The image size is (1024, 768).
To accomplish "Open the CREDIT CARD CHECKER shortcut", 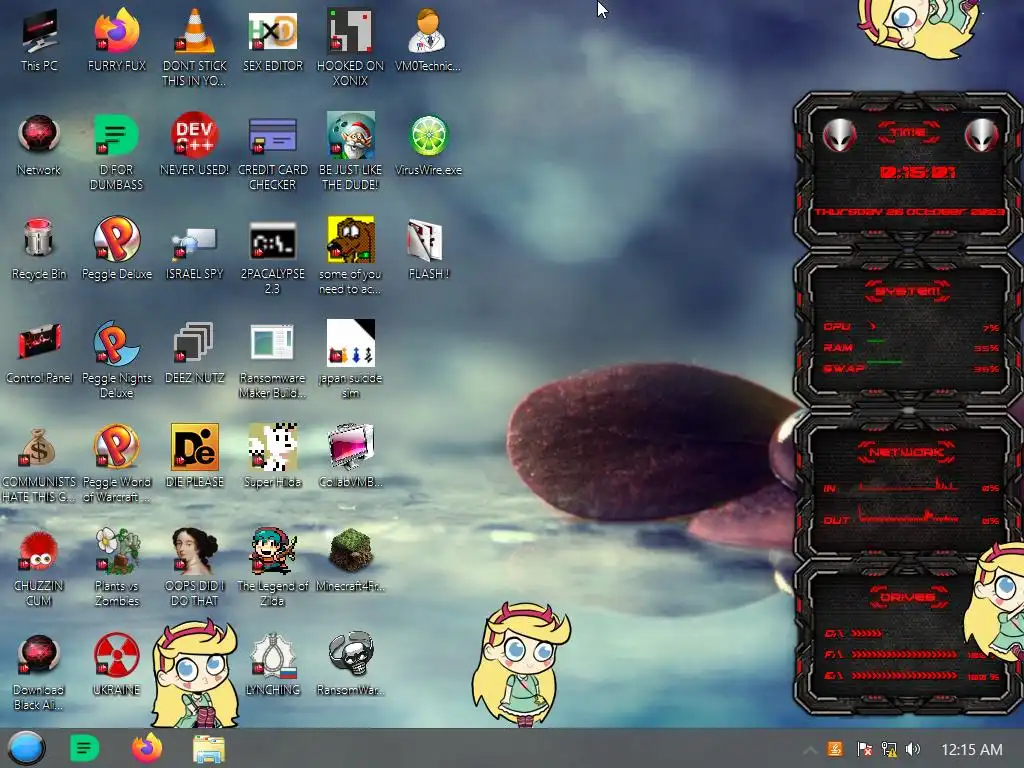I will coord(273,152).
